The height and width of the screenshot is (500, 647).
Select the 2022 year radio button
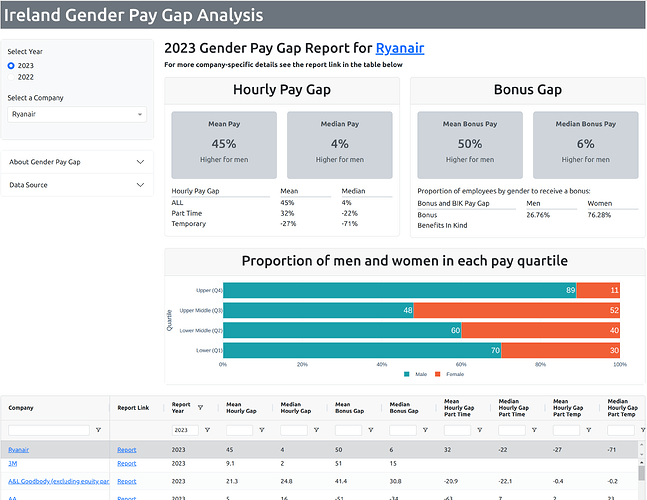tap(11, 77)
